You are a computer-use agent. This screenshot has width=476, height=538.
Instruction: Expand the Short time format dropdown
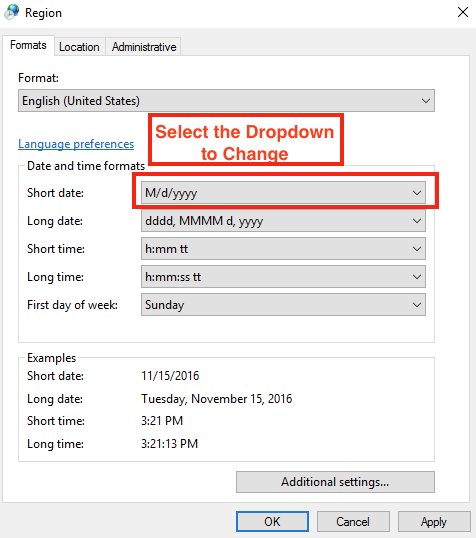pyautogui.click(x=283, y=249)
